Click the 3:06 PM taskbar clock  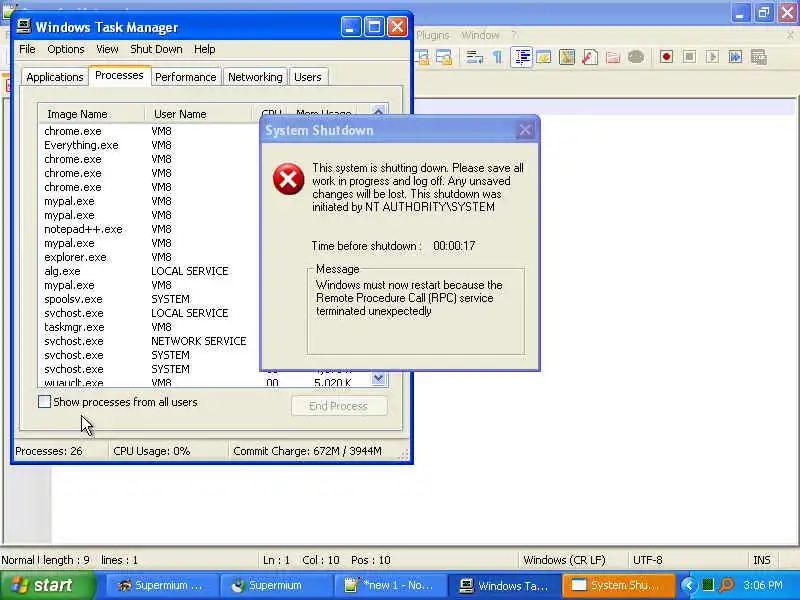click(x=763, y=585)
